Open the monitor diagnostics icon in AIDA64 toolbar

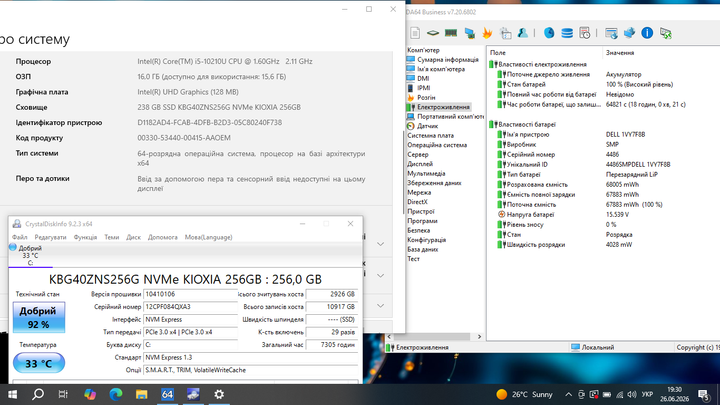pos(469,33)
